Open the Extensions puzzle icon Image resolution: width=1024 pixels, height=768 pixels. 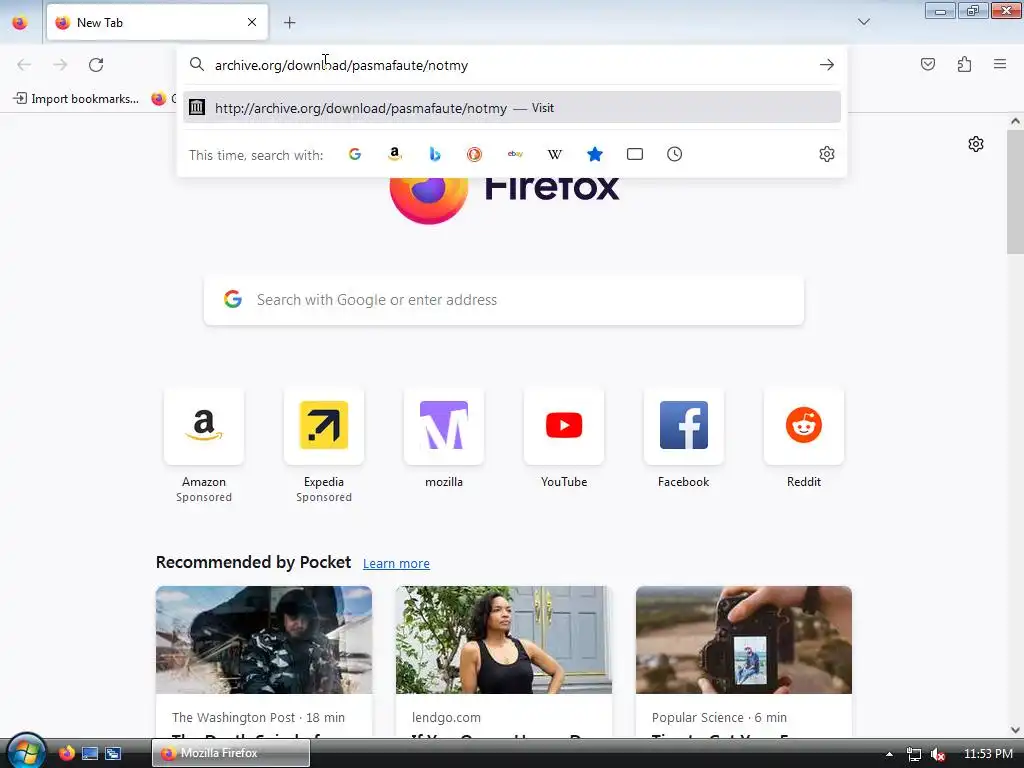click(964, 64)
